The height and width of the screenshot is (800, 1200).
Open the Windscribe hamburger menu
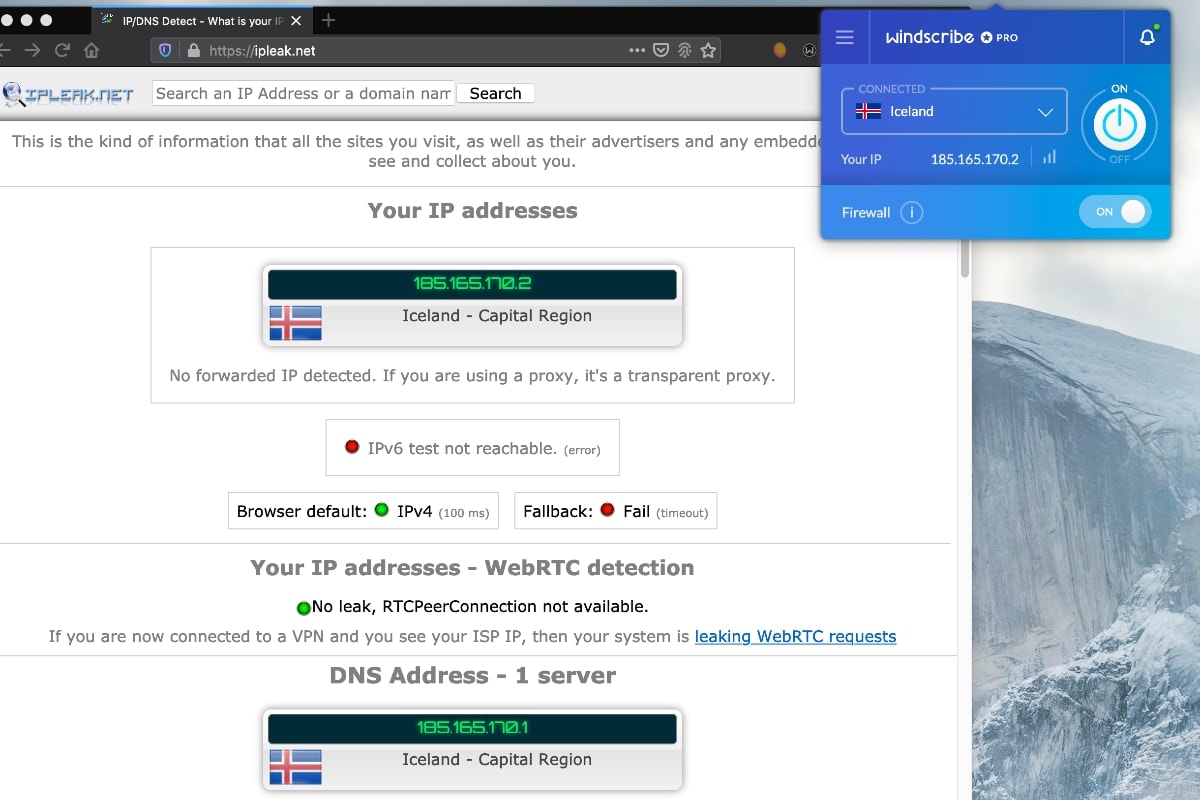pos(844,37)
